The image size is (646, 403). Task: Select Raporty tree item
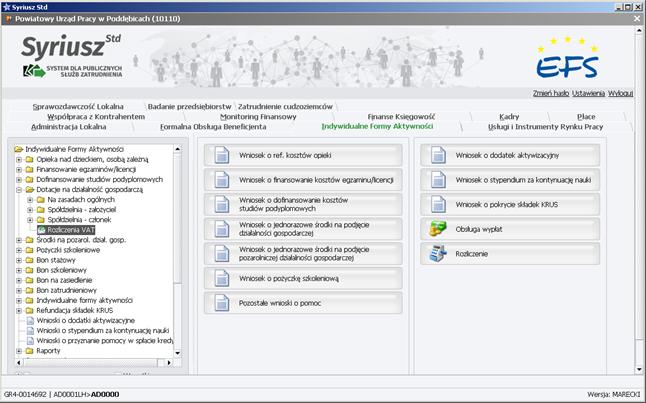pos(48,351)
